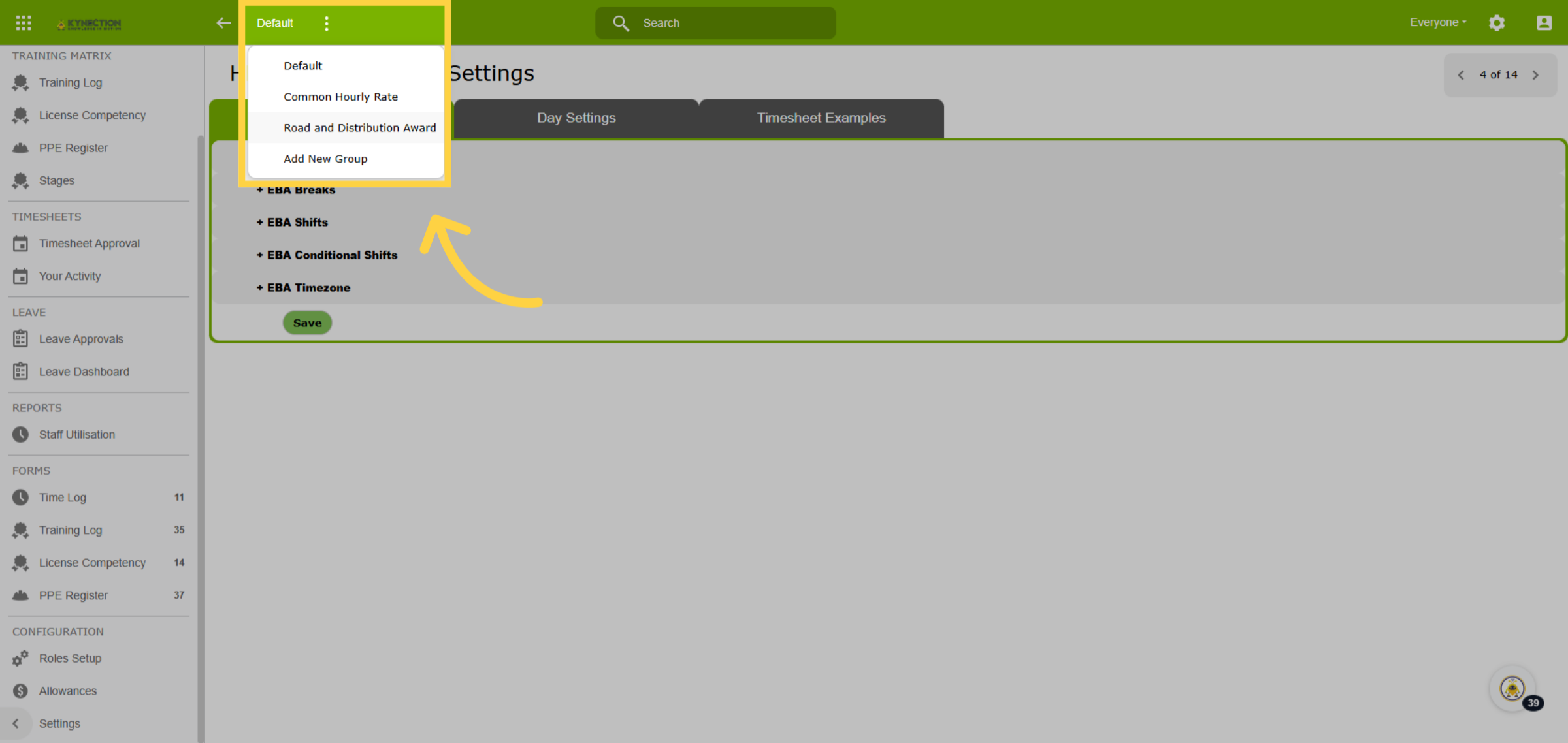Screen dimensions: 1568x743
Task: Click the Time Log clock icon
Action: click(20, 498)
